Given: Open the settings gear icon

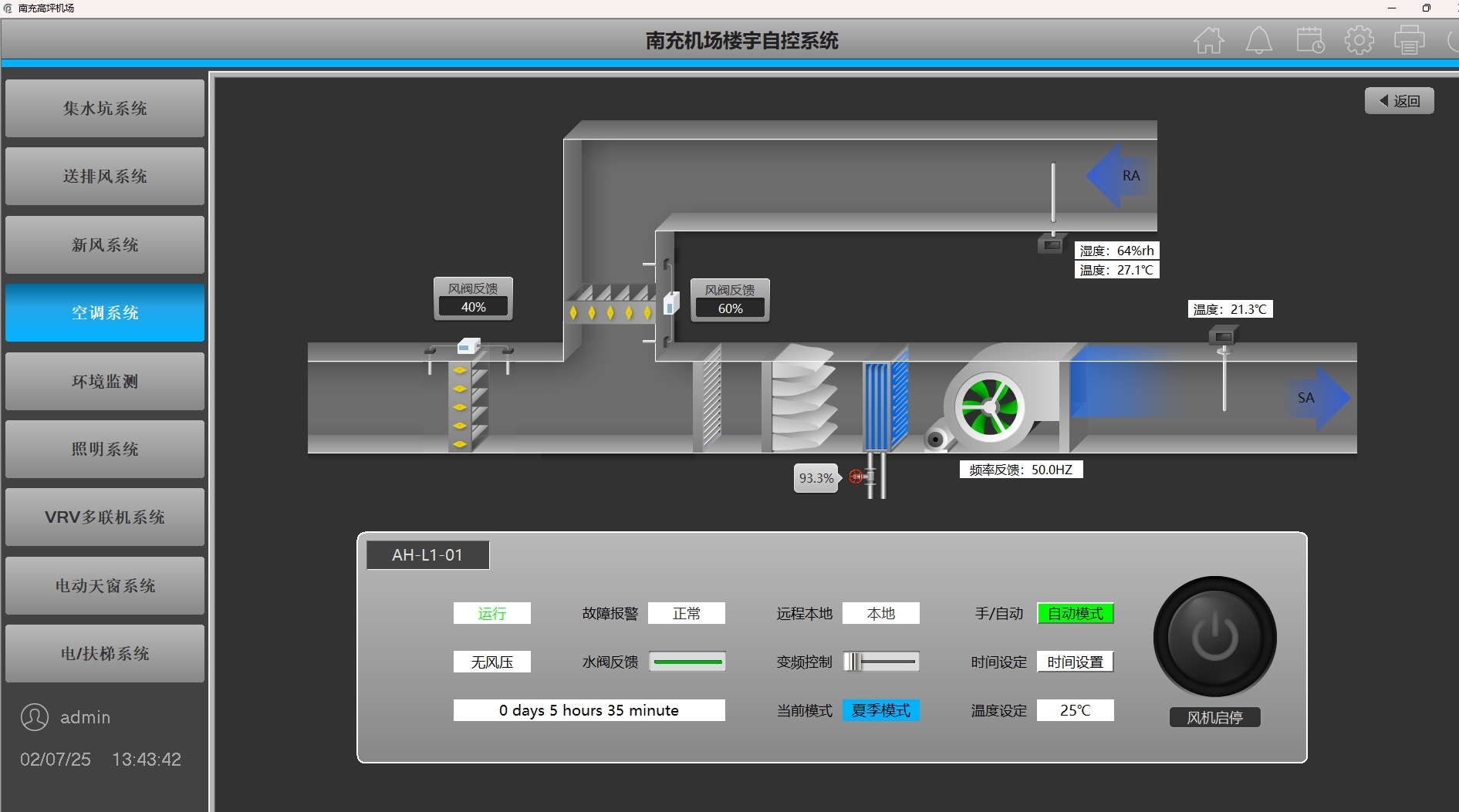Looking at the screenshot, I should coord(1359,40).
